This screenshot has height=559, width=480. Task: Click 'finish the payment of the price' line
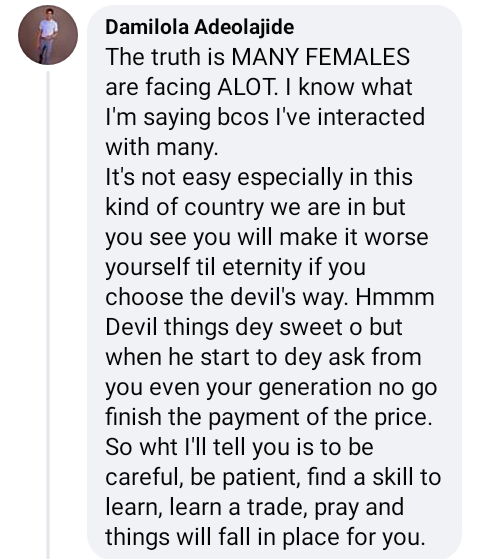(x=269, y=417)
